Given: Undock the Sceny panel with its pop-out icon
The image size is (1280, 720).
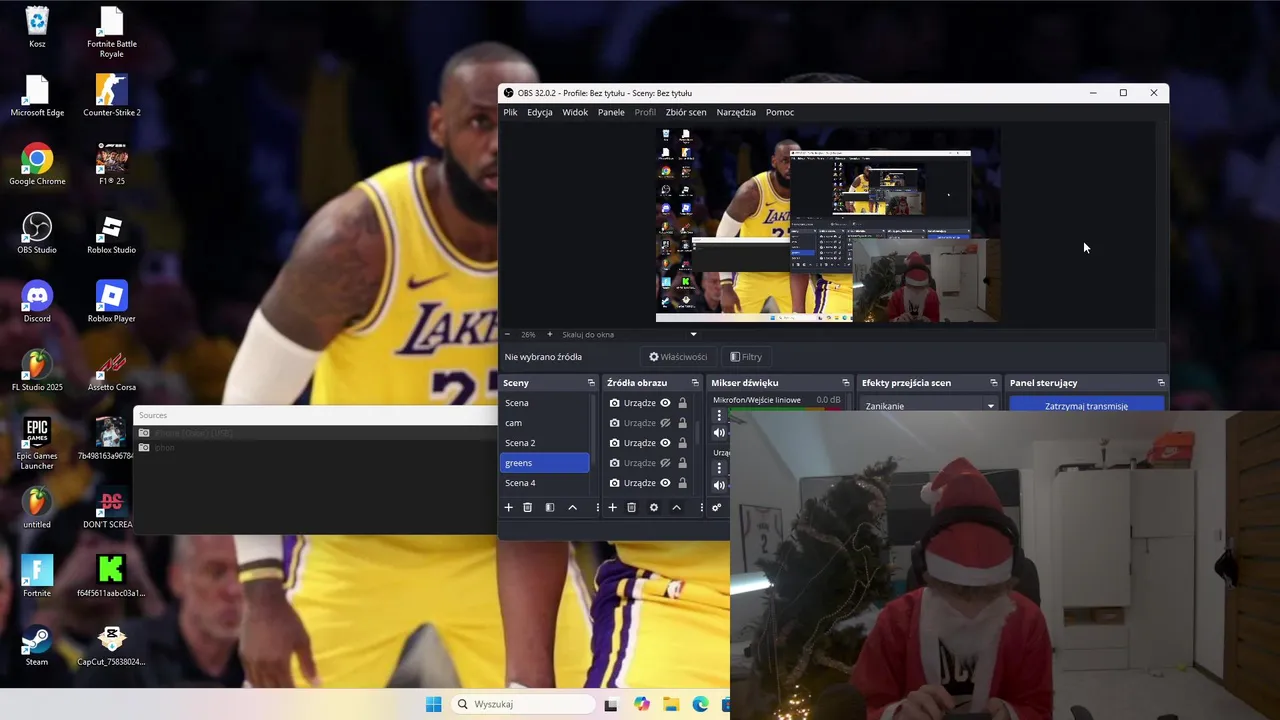Looking at the screenshot, I should tap(591, 383).
